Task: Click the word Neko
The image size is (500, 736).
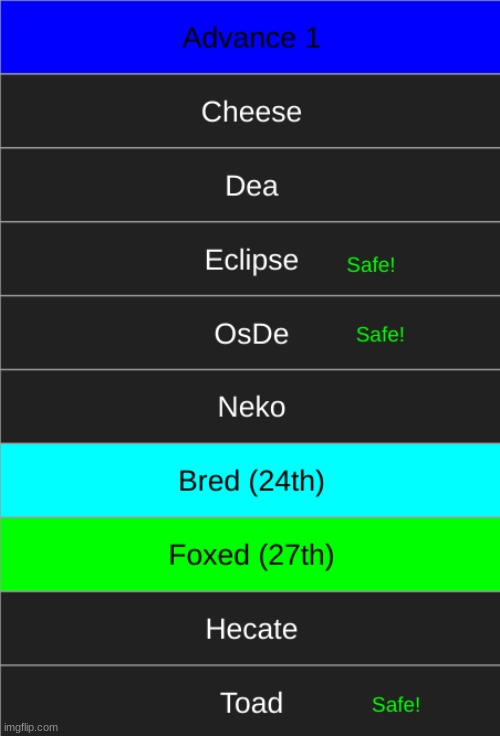Action: coord(252,407)
